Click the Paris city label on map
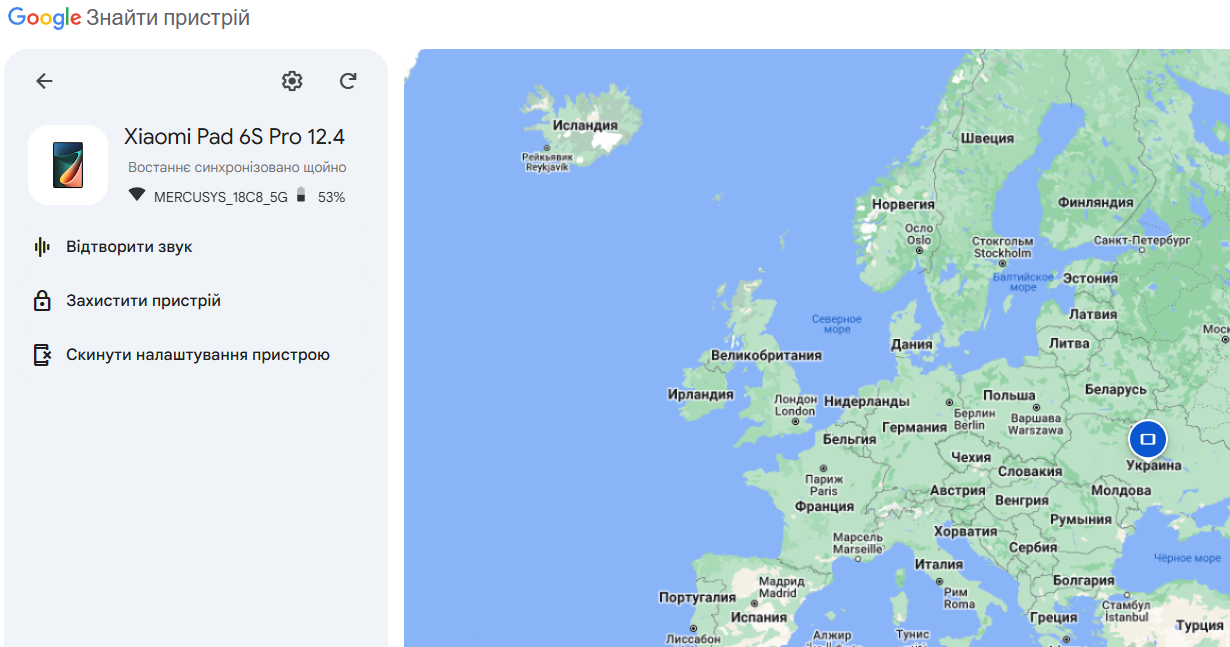Screen dimensions: 1230x647 pos(823,485)
